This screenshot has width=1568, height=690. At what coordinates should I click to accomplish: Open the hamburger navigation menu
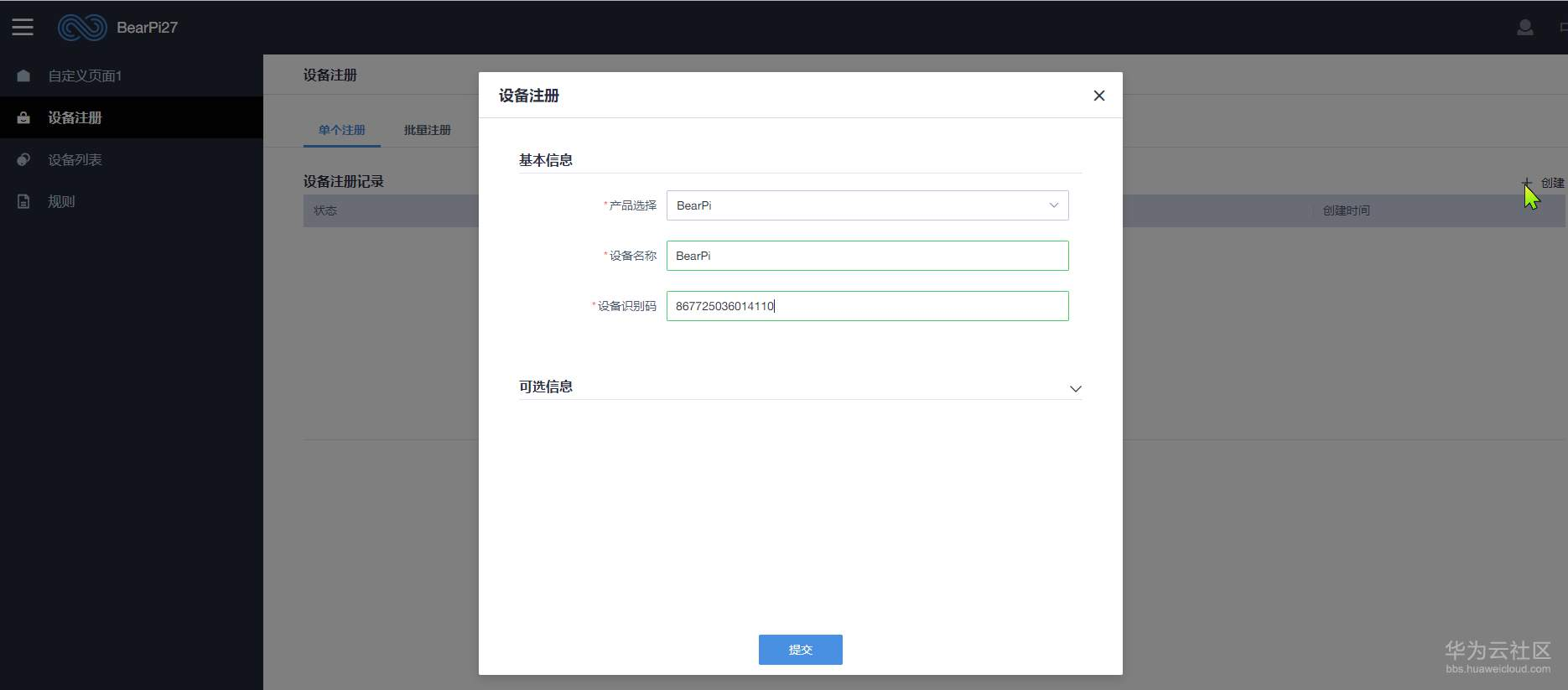click(23, 27)
